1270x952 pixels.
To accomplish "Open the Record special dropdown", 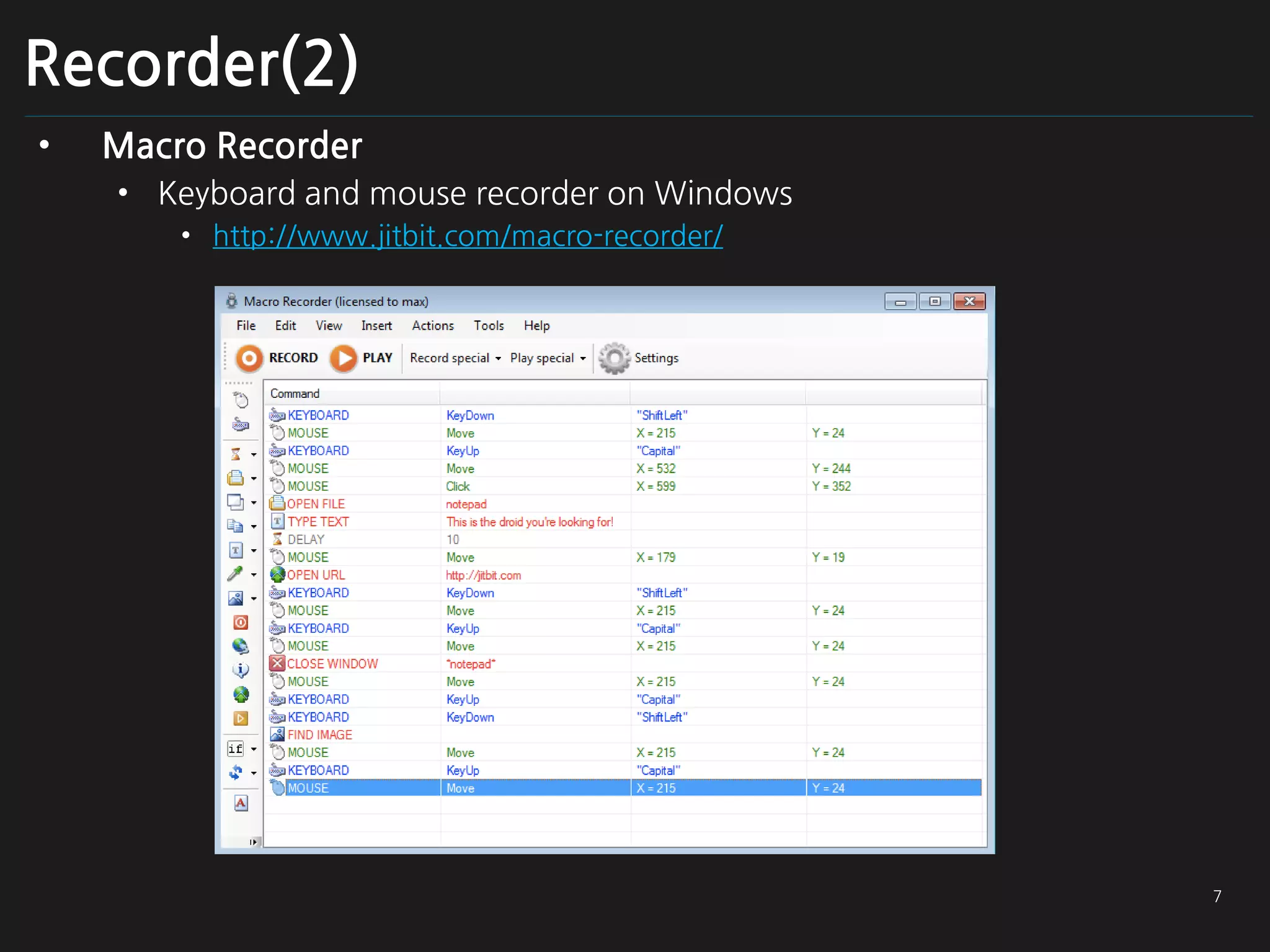I will click(455, 358).
